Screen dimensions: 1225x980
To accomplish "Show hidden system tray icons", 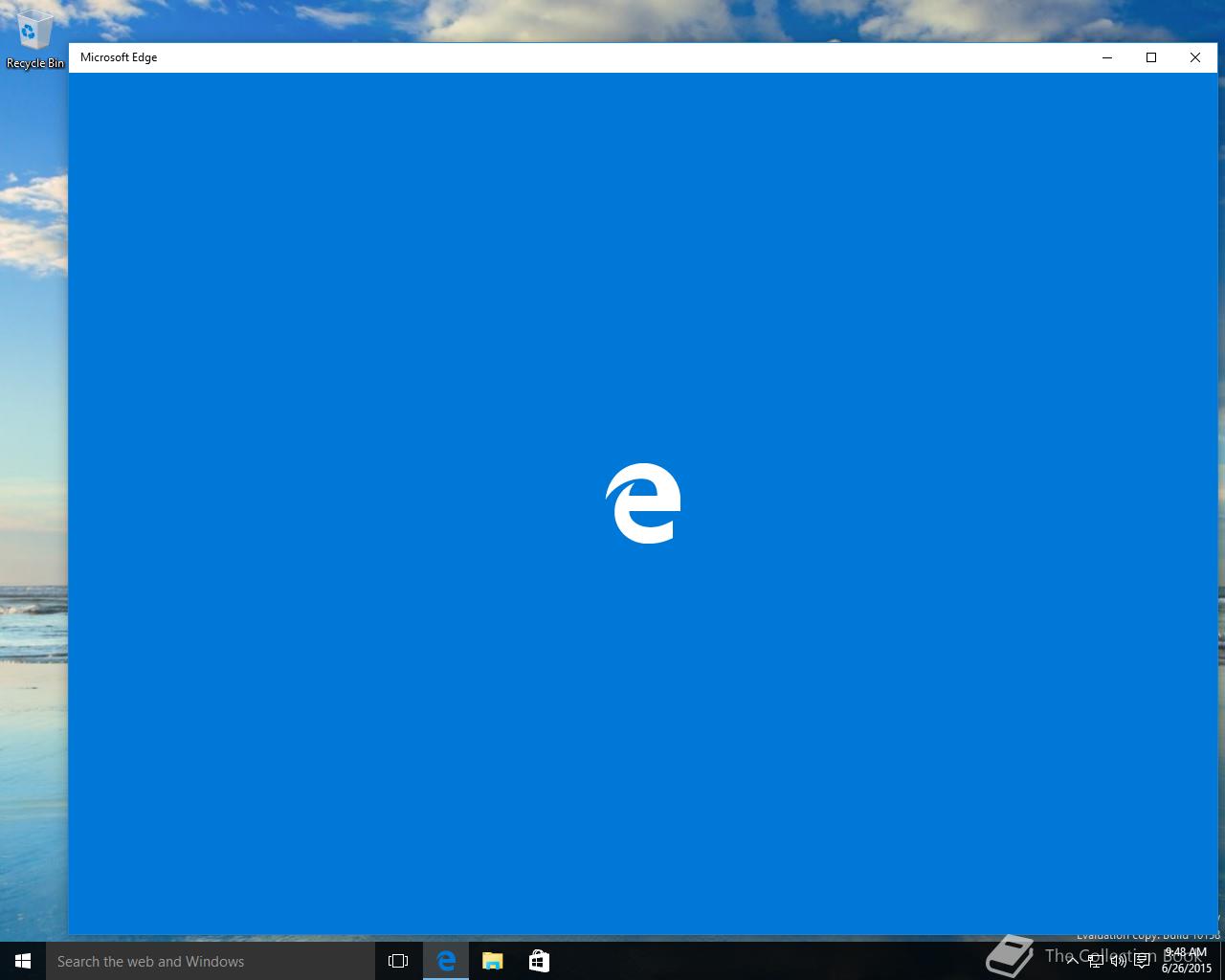I will pos(1073,961).
